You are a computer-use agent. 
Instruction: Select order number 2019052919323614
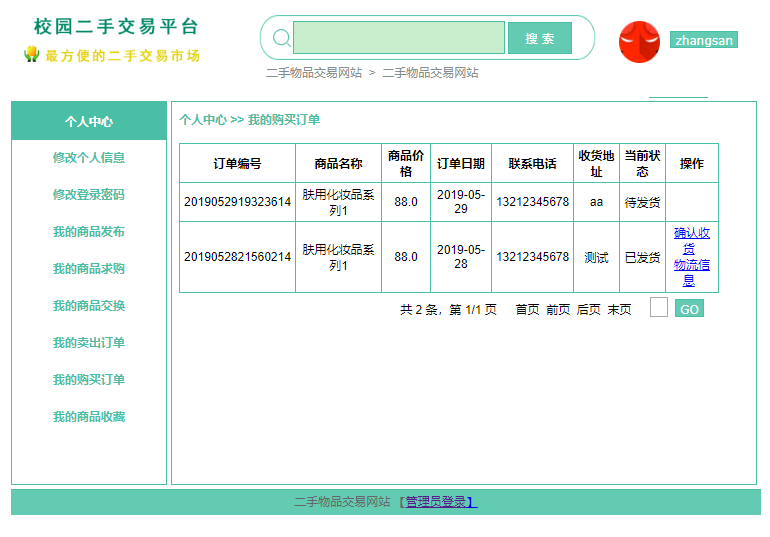[x=238, y=202]
